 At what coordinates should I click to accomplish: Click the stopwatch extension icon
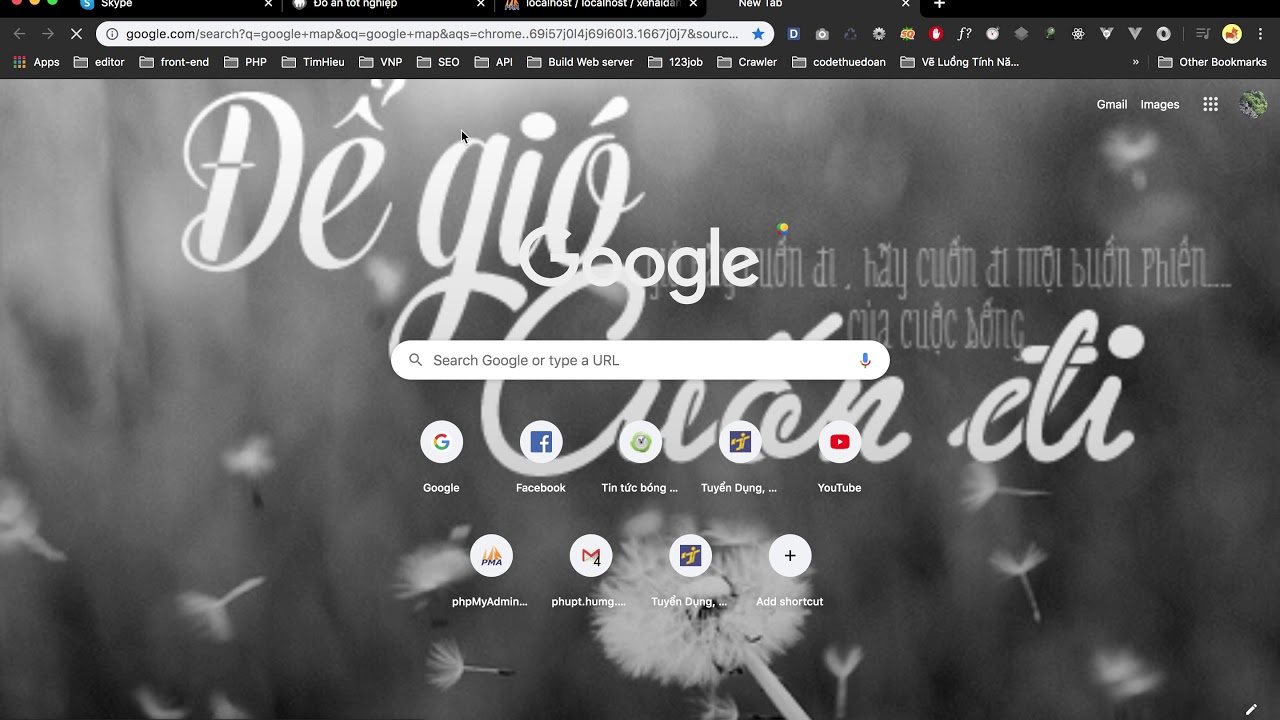coord(992,34)
